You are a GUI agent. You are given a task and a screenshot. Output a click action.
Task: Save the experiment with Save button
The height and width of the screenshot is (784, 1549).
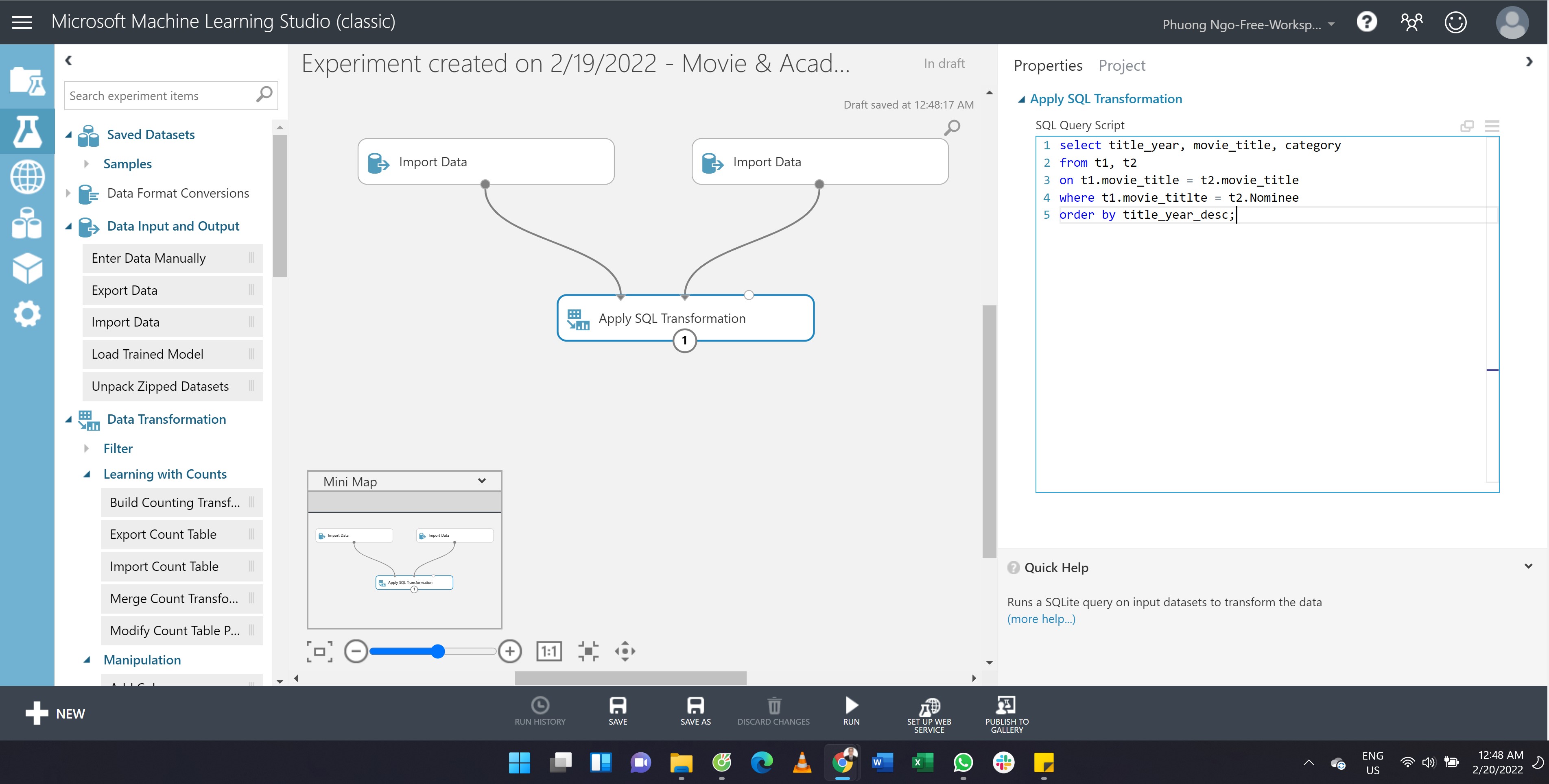point(618,711)
